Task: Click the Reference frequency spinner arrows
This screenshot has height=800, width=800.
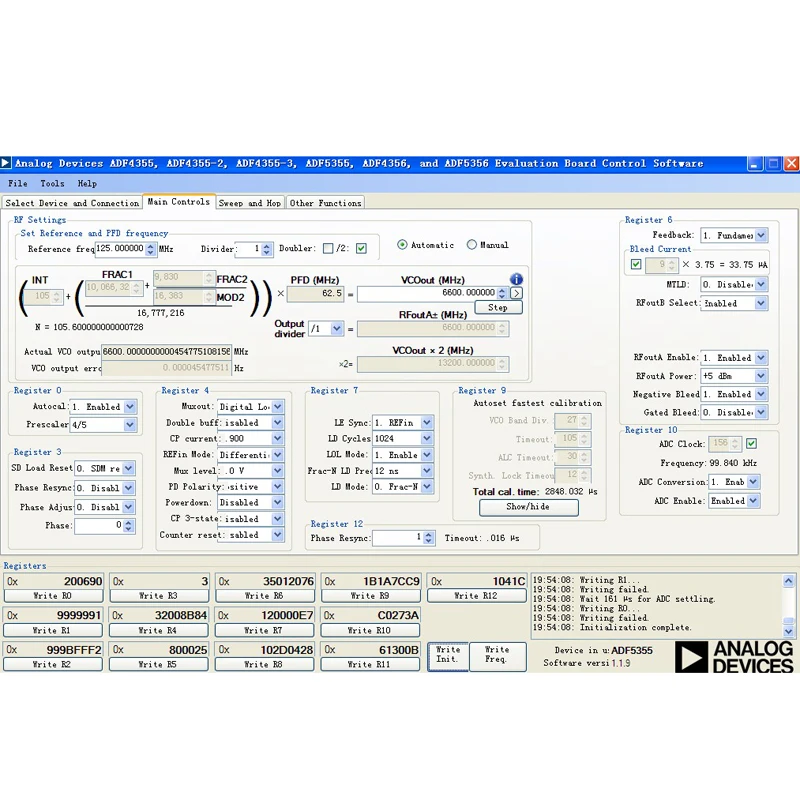Action: coord(150,249)
